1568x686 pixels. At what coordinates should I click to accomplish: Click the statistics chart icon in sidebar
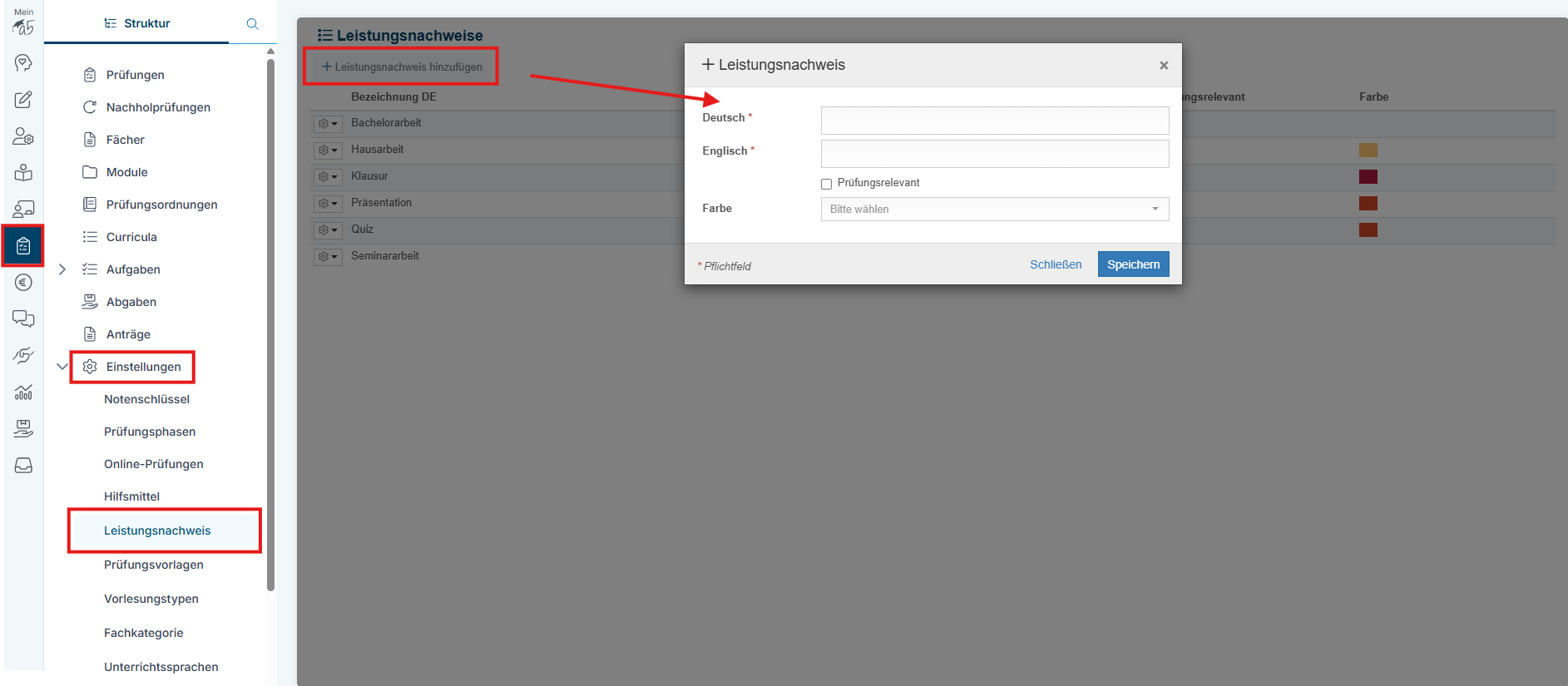(x=23, y=392)
